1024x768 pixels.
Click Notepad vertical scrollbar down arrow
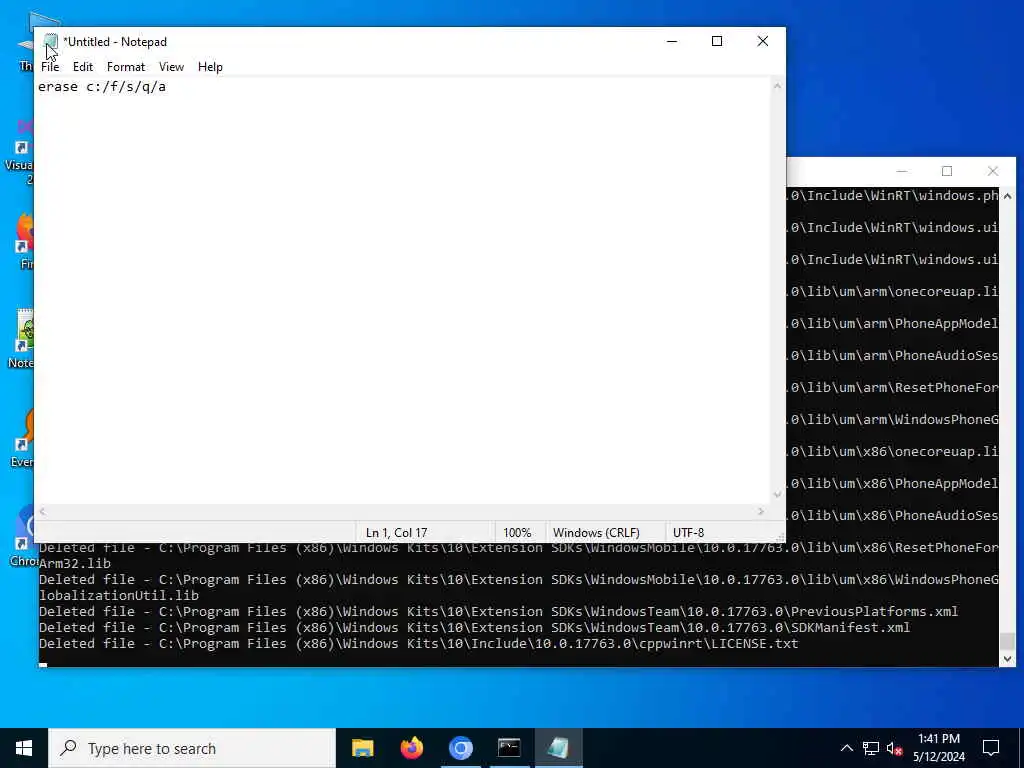tap(777, 495)
